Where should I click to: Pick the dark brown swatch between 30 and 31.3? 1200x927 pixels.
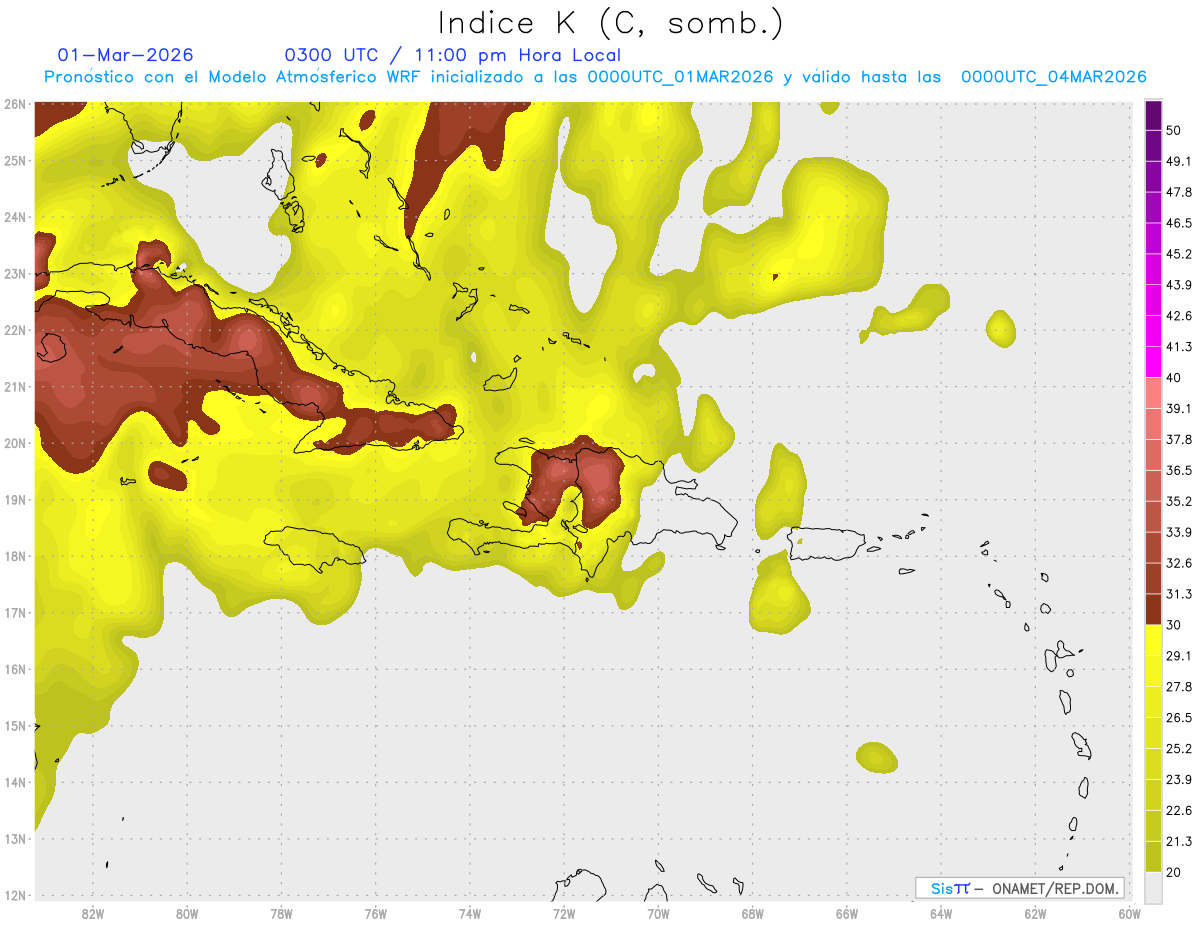point(1153,609)
